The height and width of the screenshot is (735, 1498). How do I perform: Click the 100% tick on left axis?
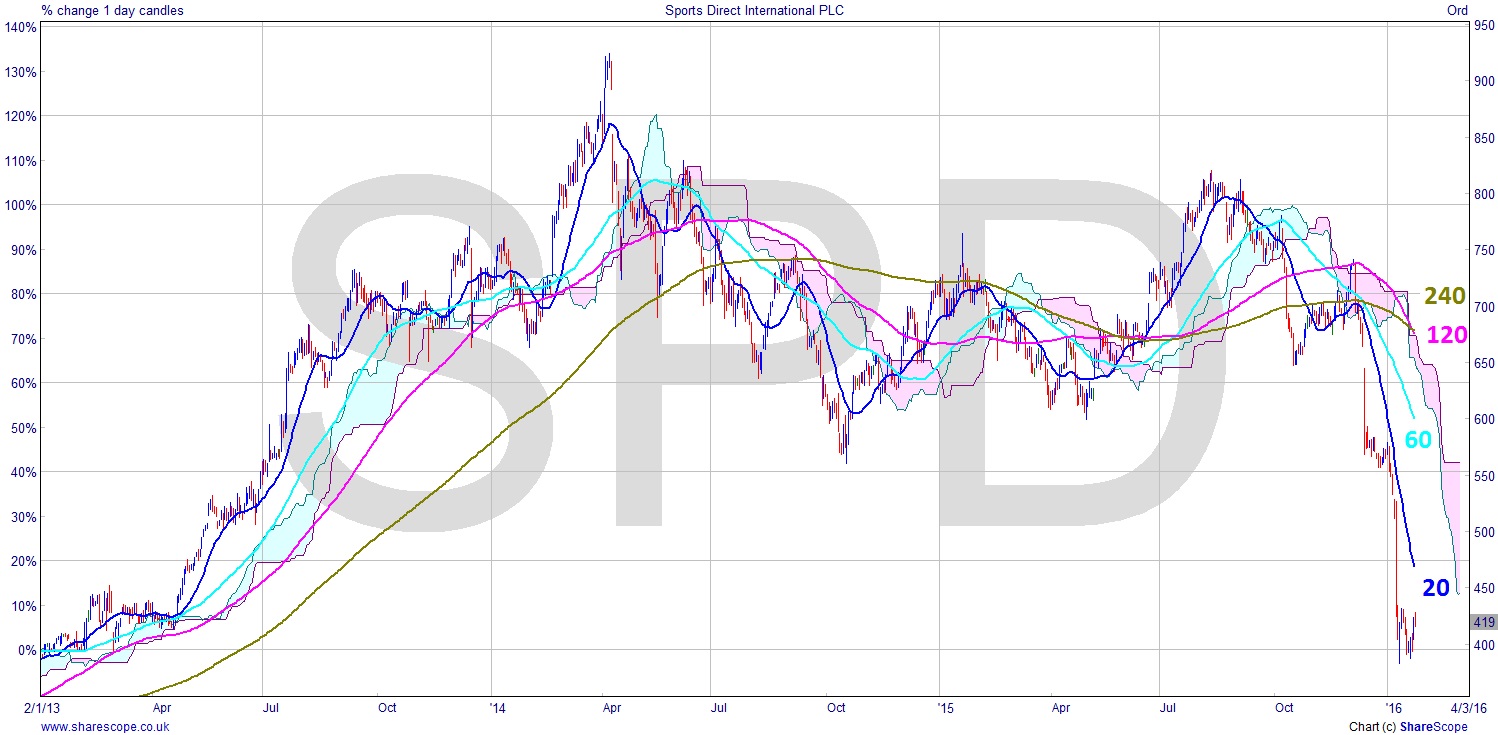click(x=20, y=205)
